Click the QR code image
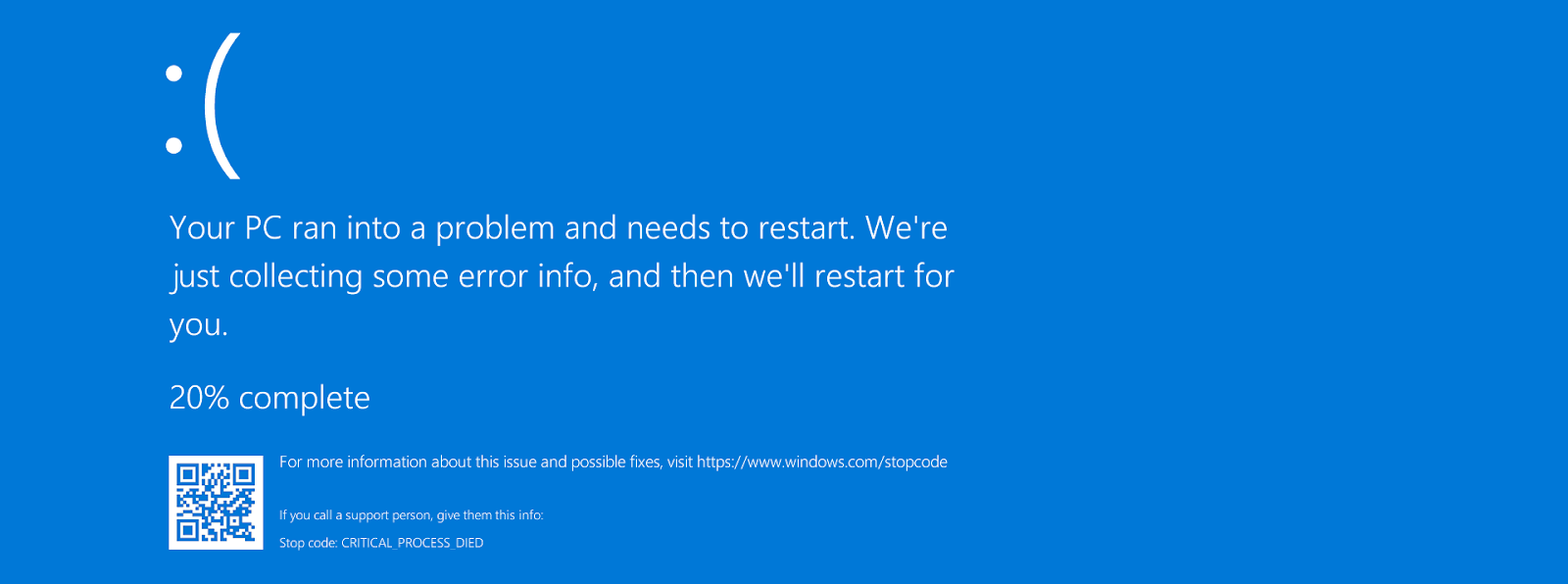The image size is (1568, 584). click(216, 503)
